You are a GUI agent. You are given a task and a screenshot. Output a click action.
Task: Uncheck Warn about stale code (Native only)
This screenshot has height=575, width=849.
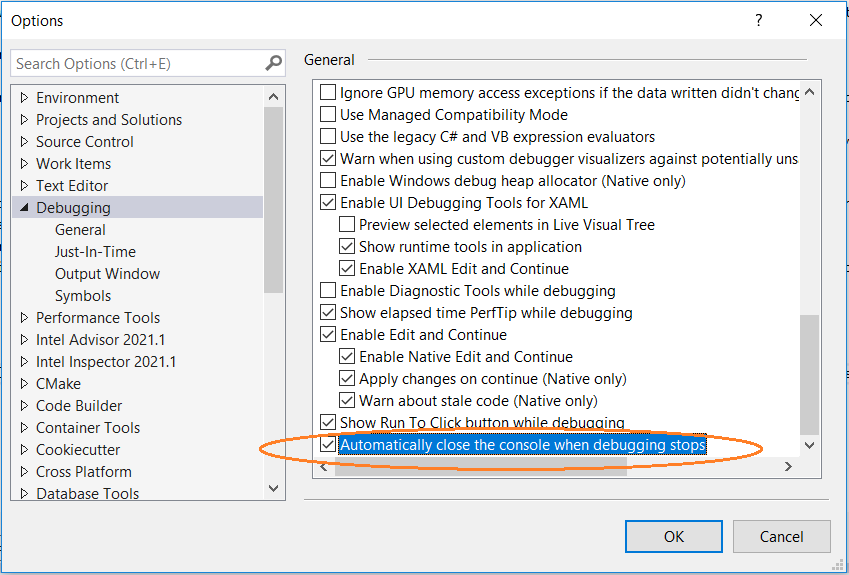point(347,400)
